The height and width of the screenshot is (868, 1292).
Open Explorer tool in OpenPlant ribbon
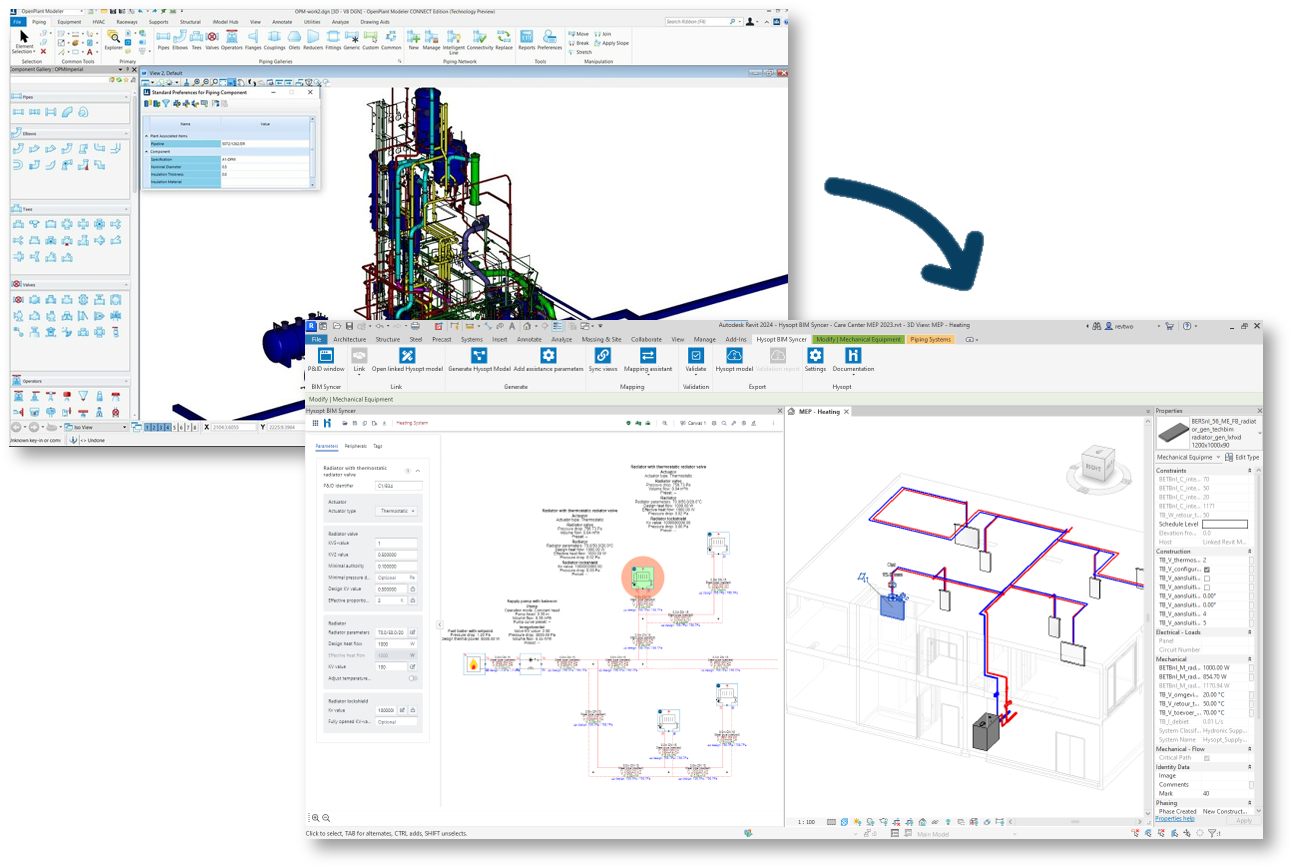click(x=114, y=39)
